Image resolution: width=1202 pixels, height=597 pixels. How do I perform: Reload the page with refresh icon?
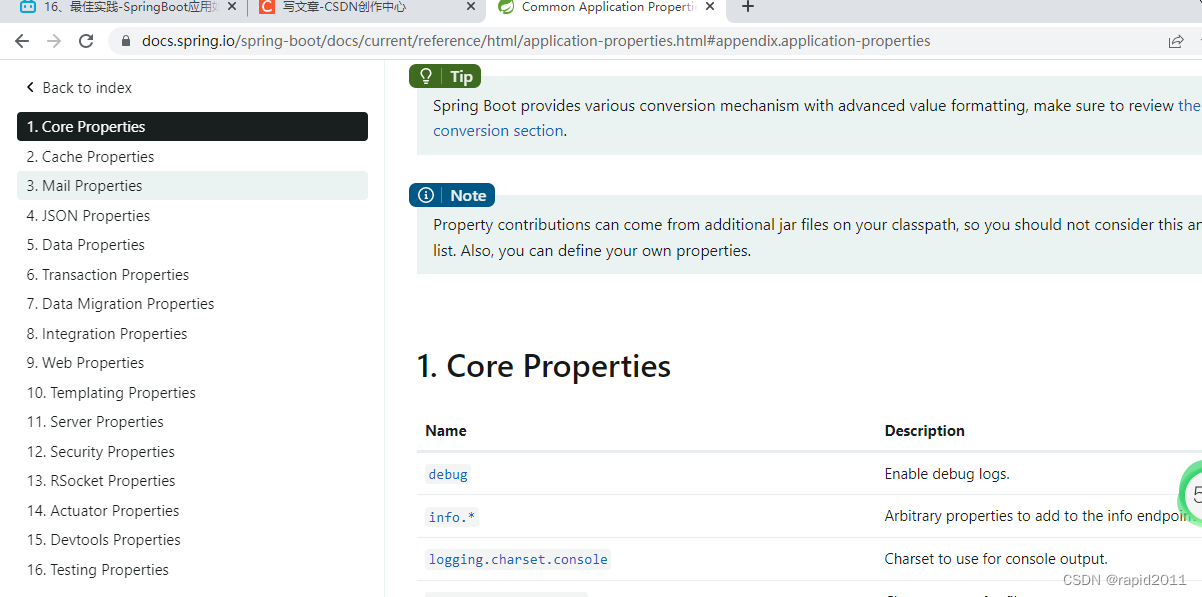(86, 41)
